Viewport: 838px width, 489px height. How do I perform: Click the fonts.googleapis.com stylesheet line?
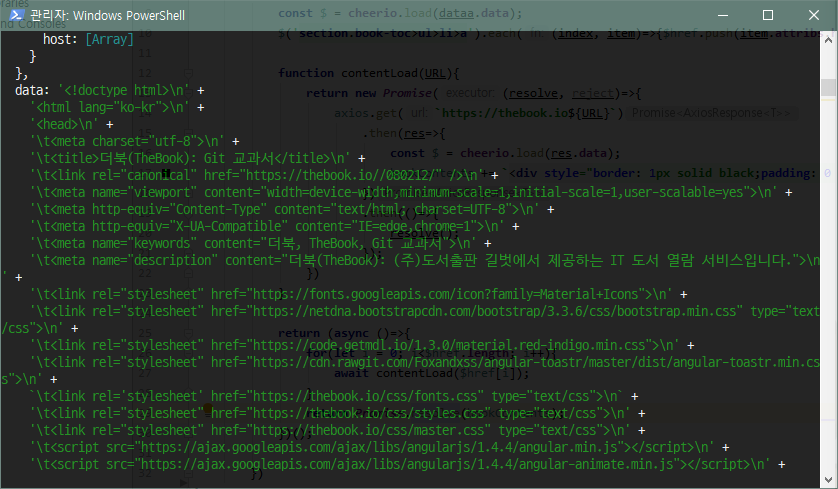[x=358, y=294]
